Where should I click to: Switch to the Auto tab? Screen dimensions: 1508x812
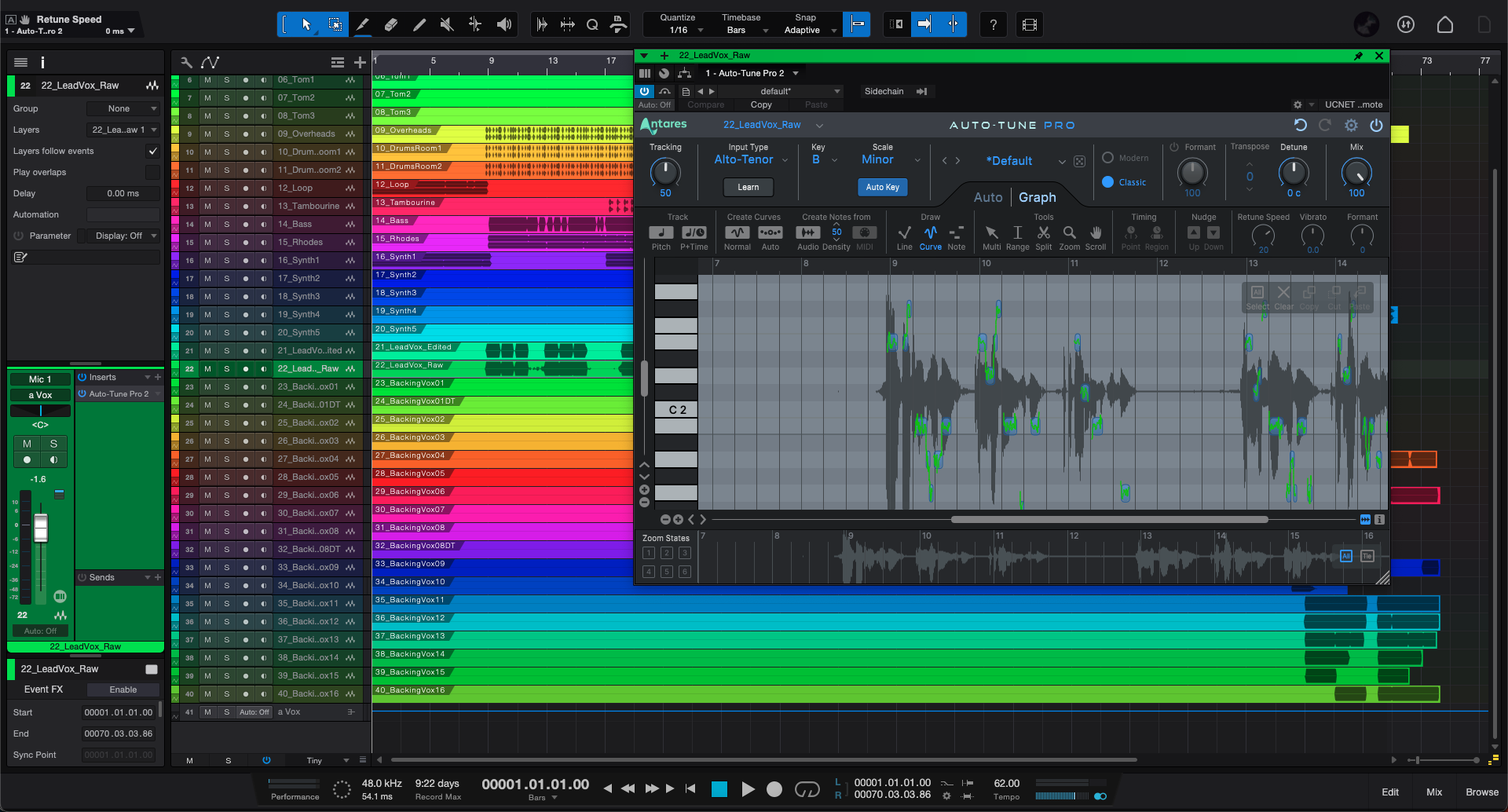tap(988, 198)
